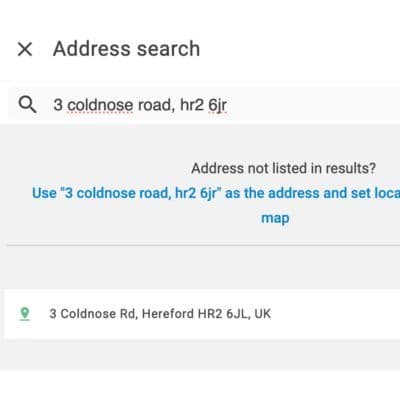Click the grey area below search result
Screen dimensions: 400x400
pos(200,354)
